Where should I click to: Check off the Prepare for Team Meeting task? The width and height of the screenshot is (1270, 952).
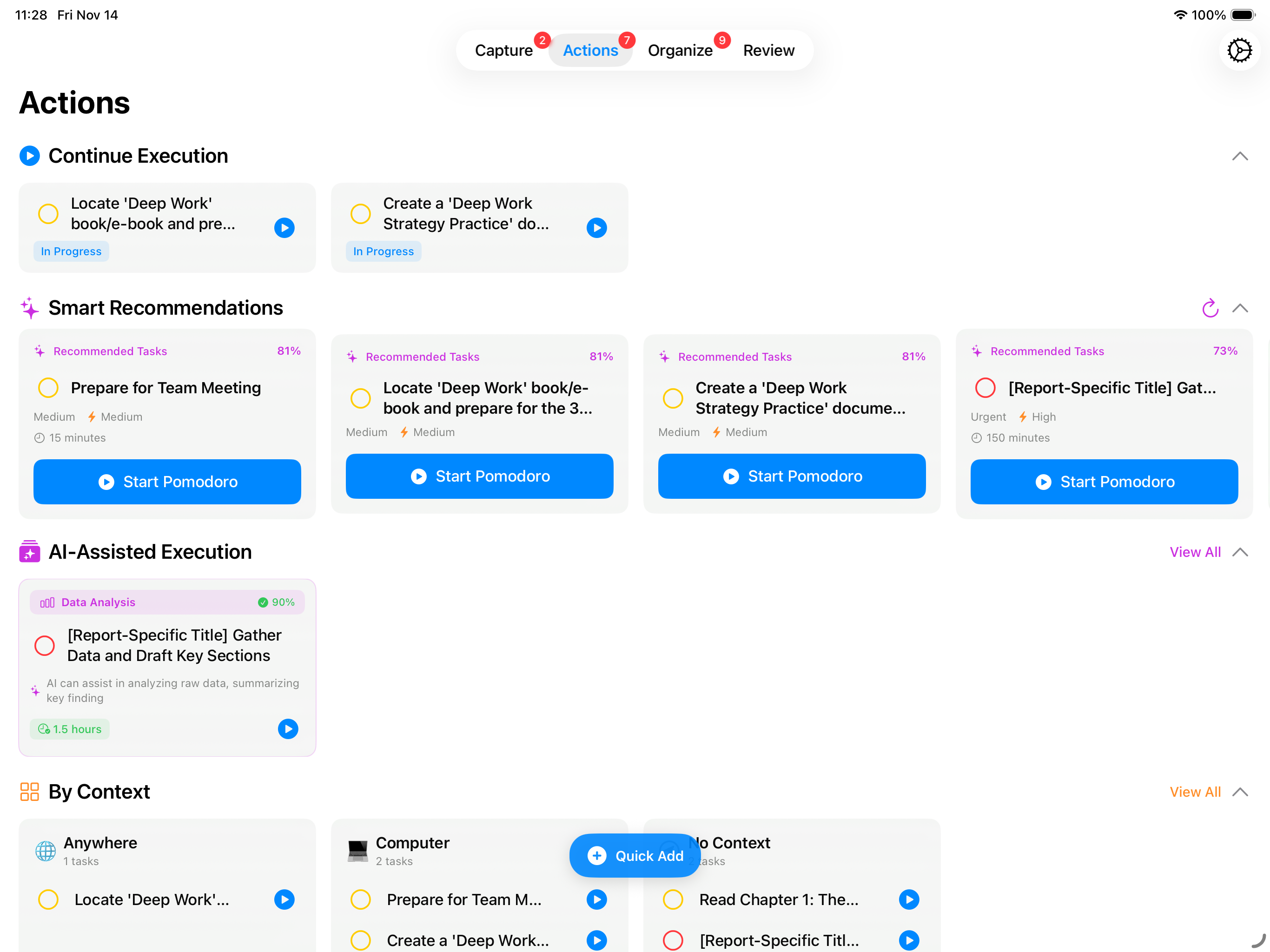pyautogui.click(x=48, y=388)
